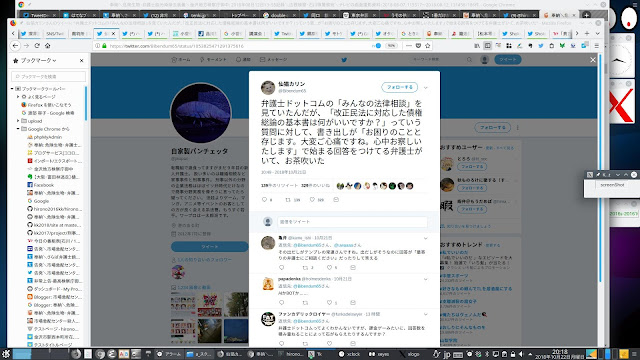This screenshot has height=360, width=640.
Task: Open the Firefox hamburger menu
Action: click(596, 46)
